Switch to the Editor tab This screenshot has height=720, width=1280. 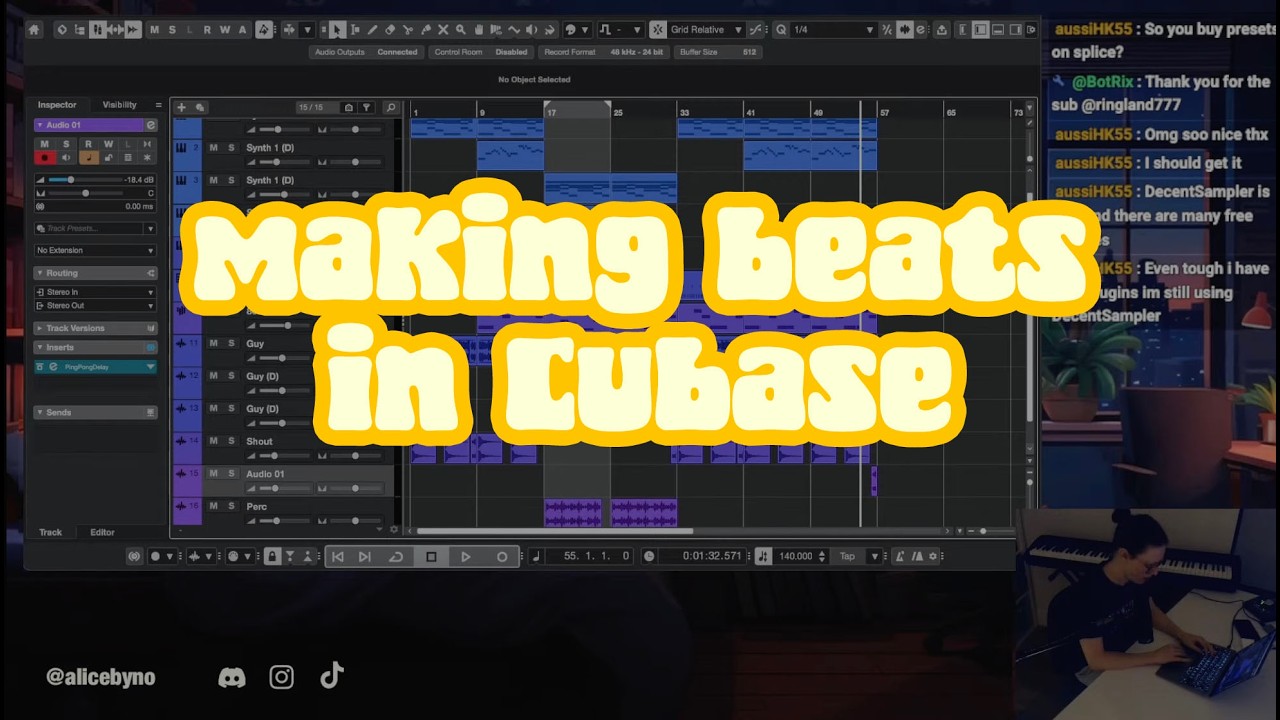coord(102,532)
